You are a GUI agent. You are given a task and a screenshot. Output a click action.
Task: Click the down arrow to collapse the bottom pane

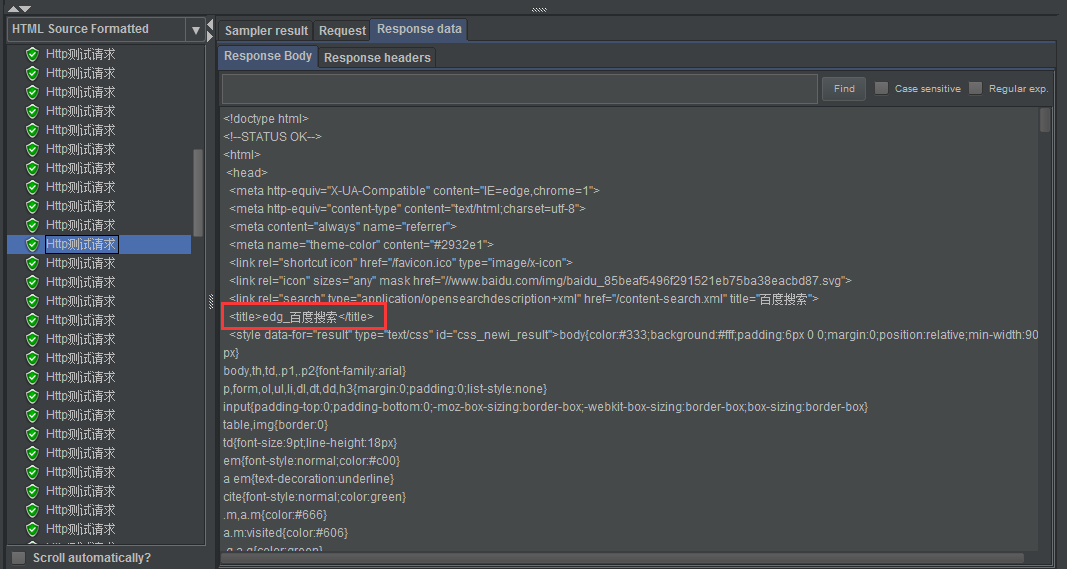[25, 8]
